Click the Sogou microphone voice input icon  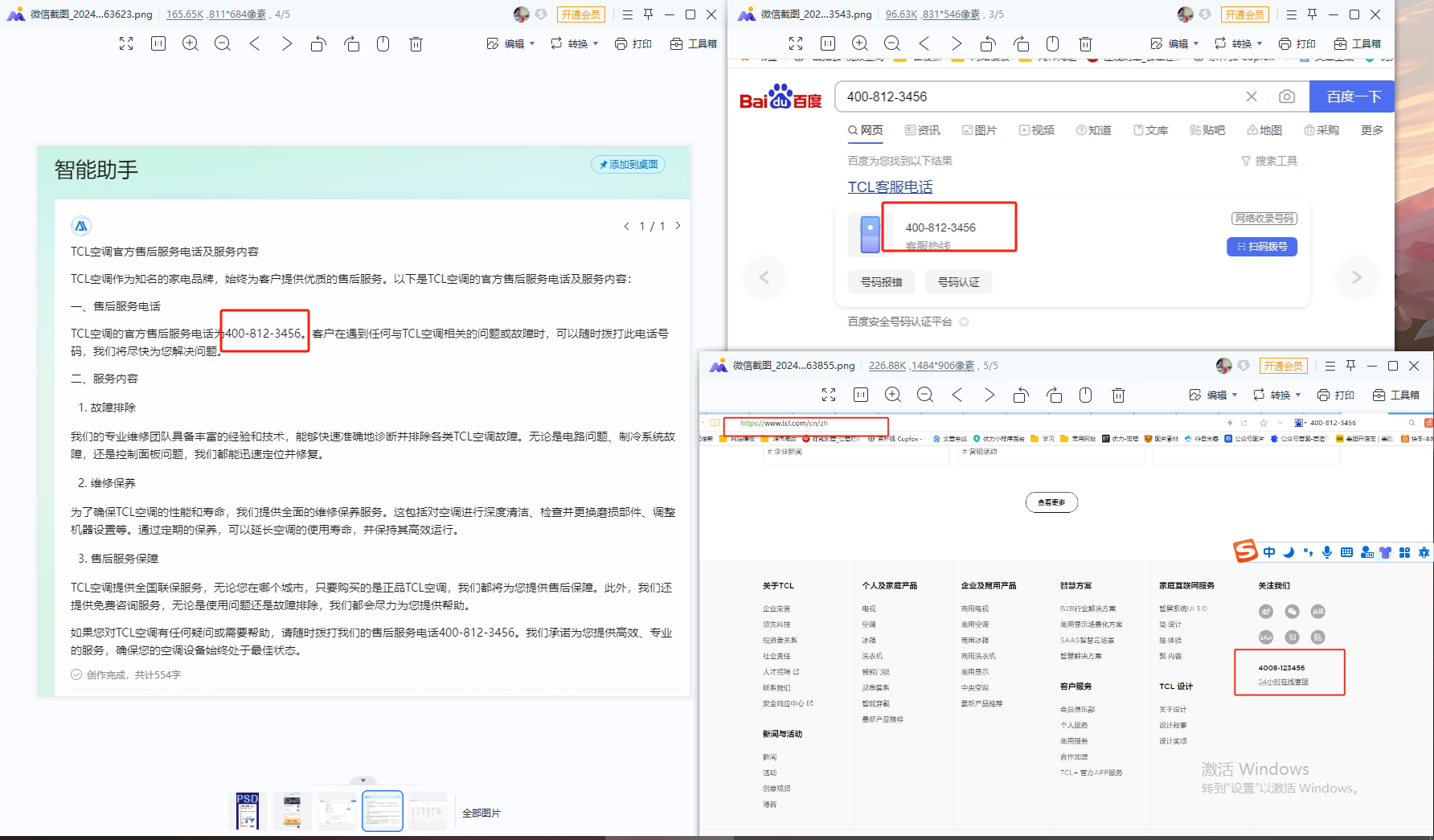click(x=1327, y=552)
